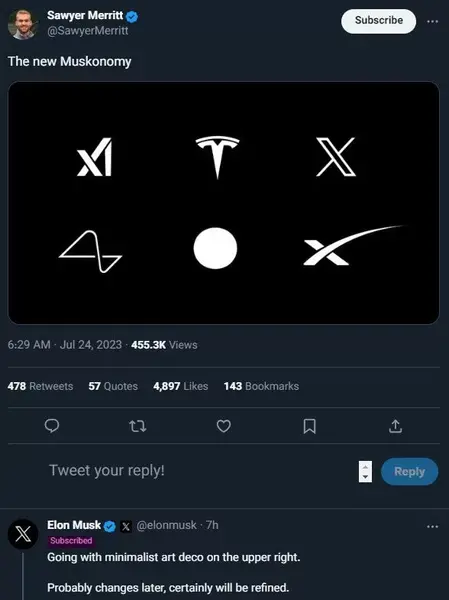449x600 pixels.
Task: Click the retweet arrows icon
Action: (x=138, y=426)
